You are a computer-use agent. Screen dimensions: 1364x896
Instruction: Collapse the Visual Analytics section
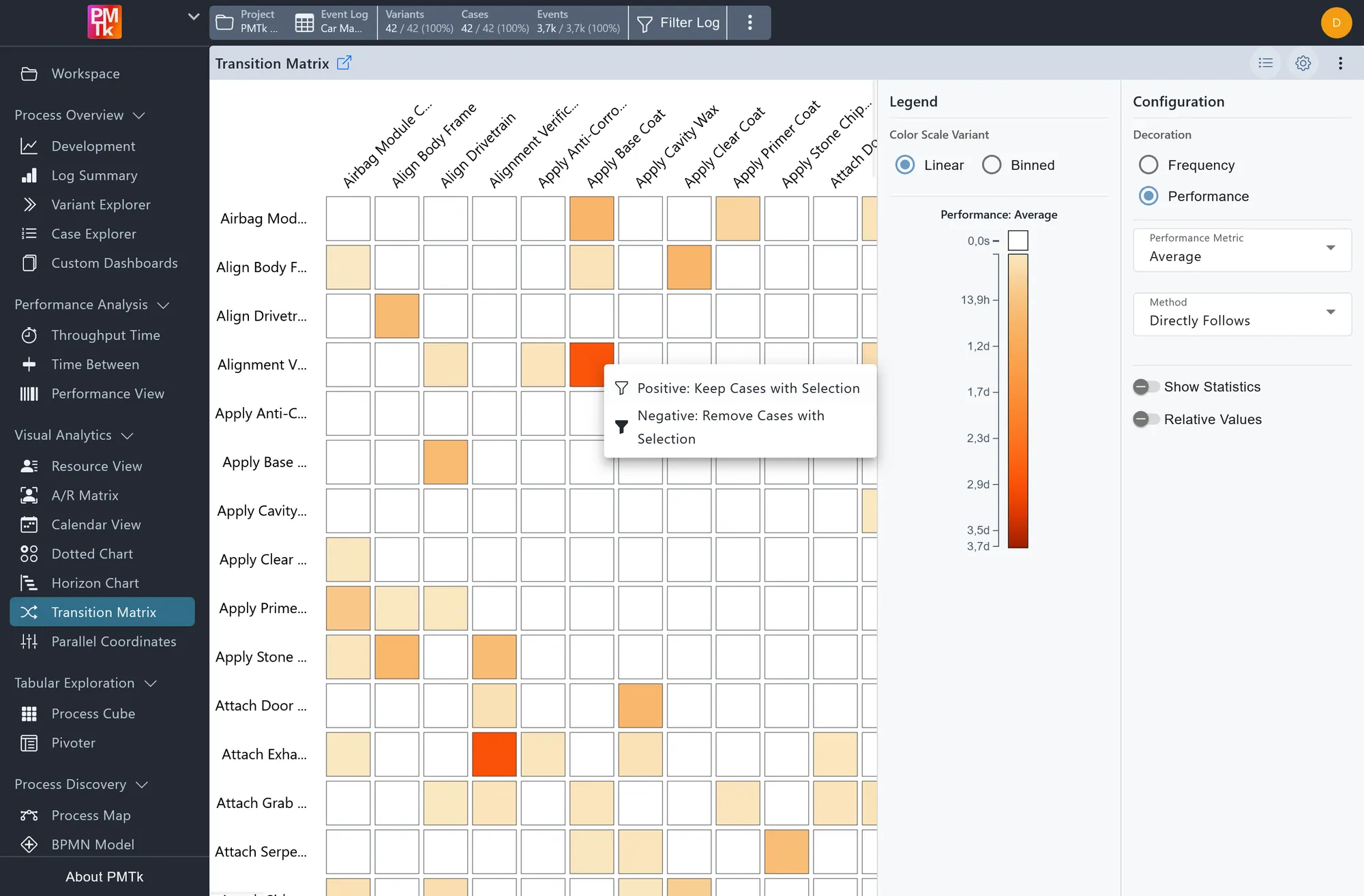[74, 435]
